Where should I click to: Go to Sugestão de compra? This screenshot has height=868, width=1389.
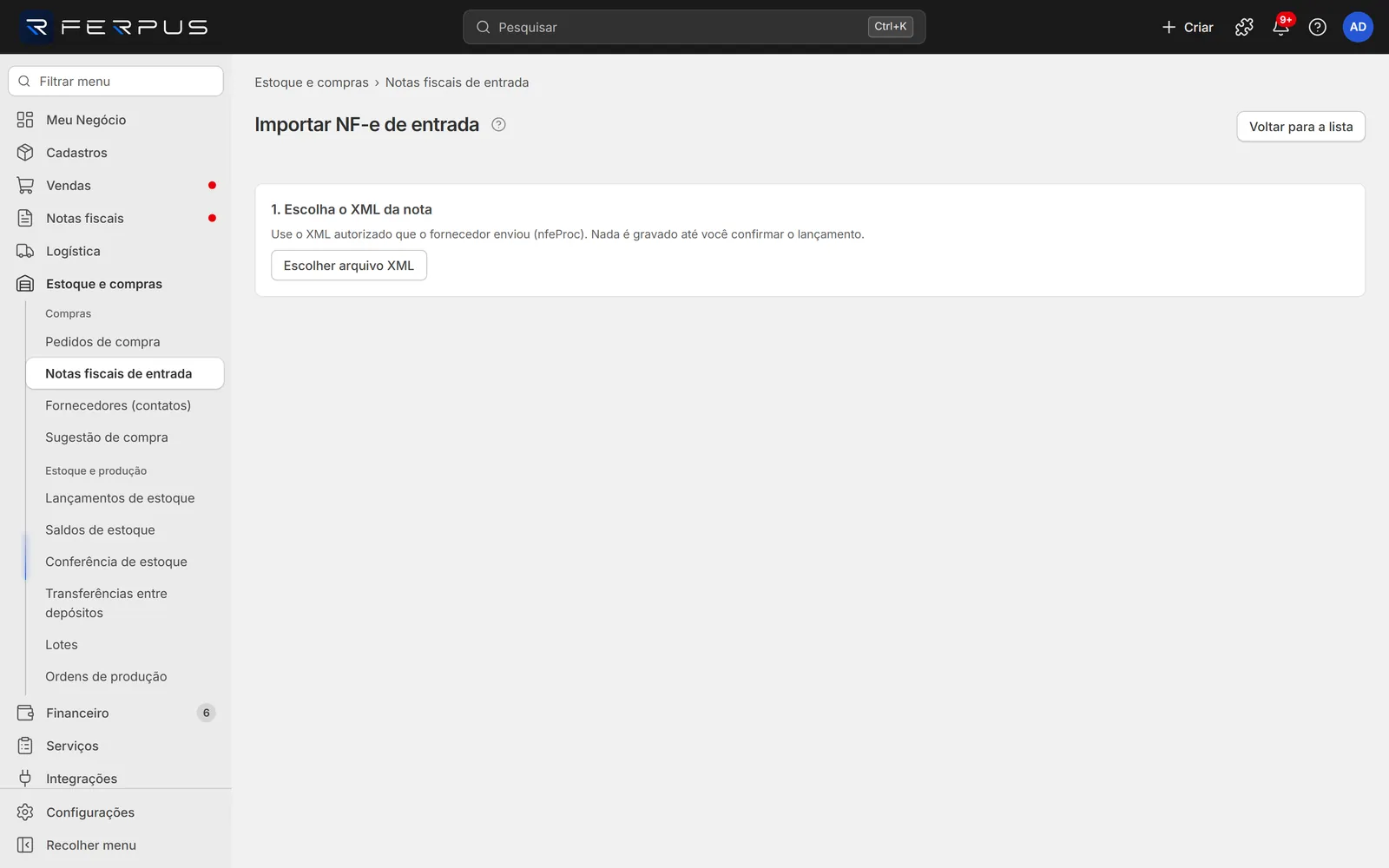pos(125,437)
